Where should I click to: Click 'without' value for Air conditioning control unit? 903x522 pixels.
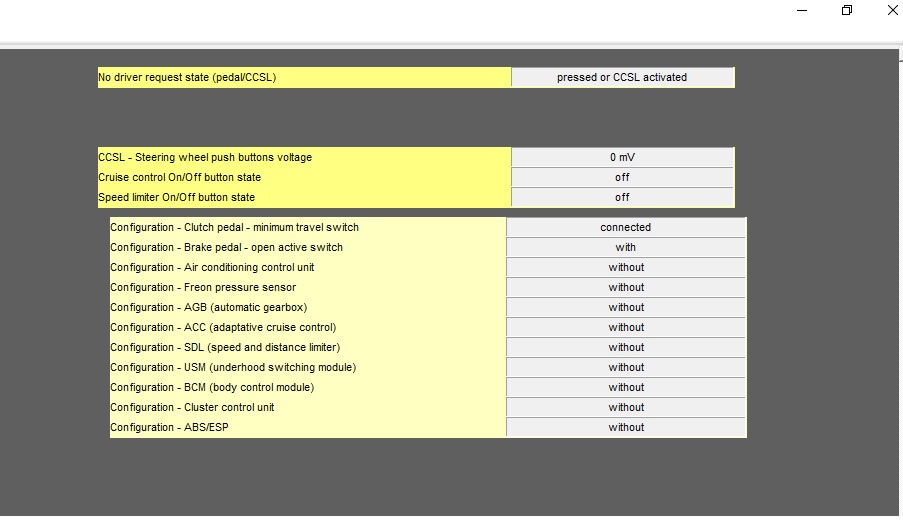(626, 267)
